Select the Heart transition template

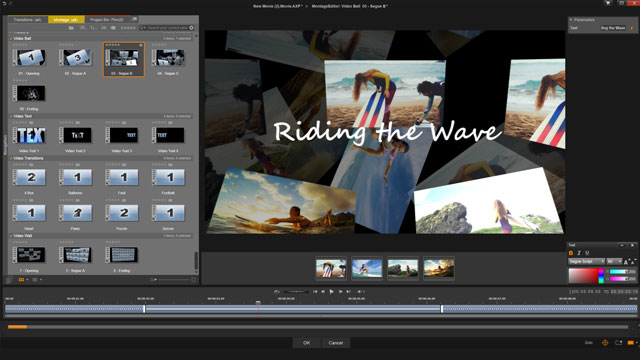29,213
